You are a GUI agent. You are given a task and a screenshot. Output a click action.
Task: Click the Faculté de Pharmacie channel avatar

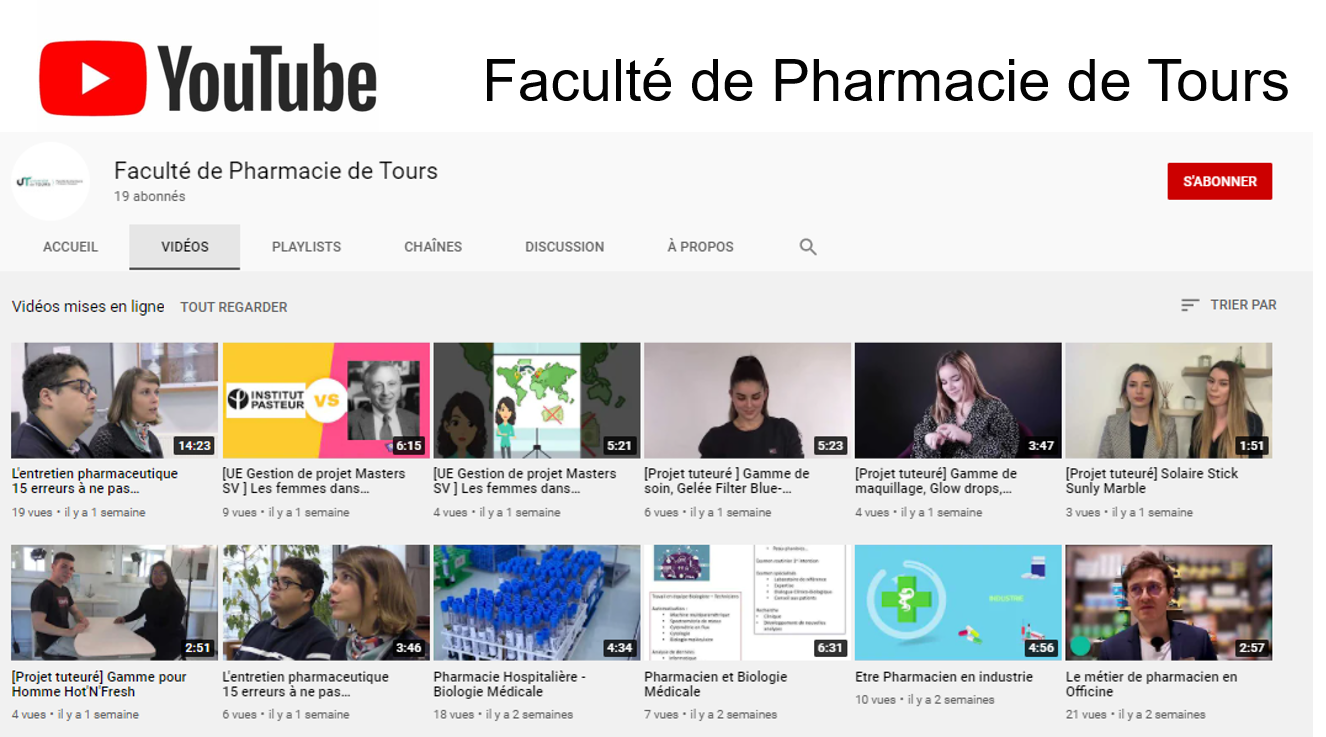pyautogui.click(x=50, y=182)
